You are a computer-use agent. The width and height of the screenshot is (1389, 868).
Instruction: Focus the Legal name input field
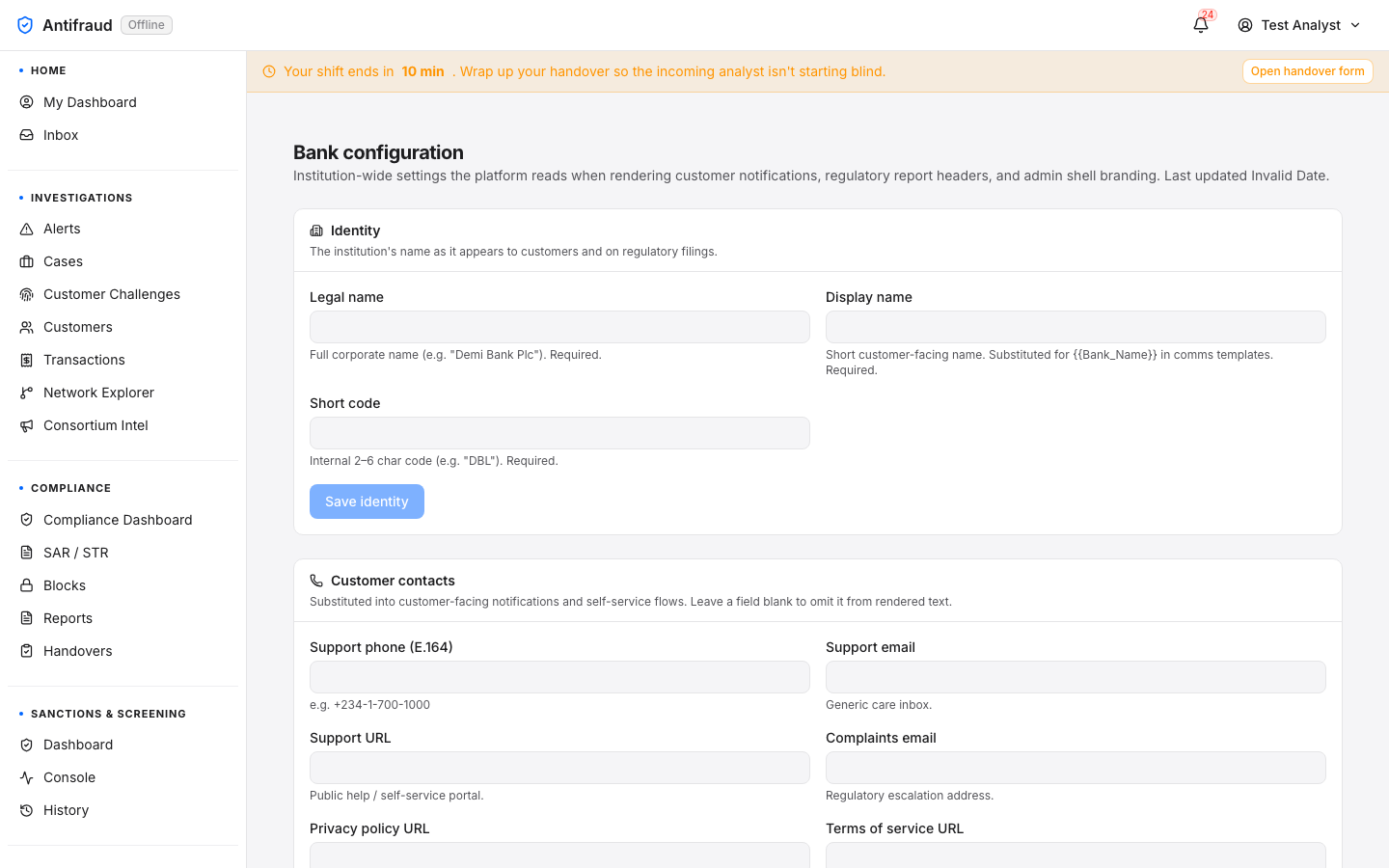pyautogui.click(x=559, y=327)
